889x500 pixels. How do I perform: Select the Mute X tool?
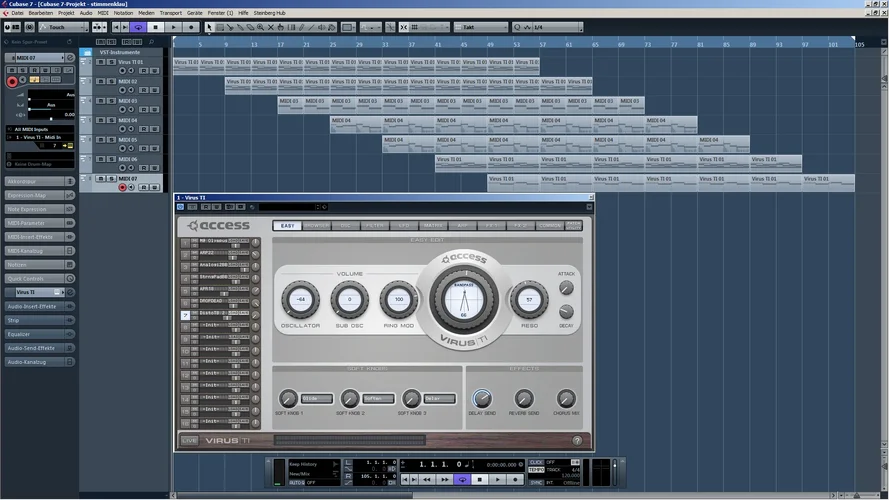pyautogui.click(x=270, y=27)
